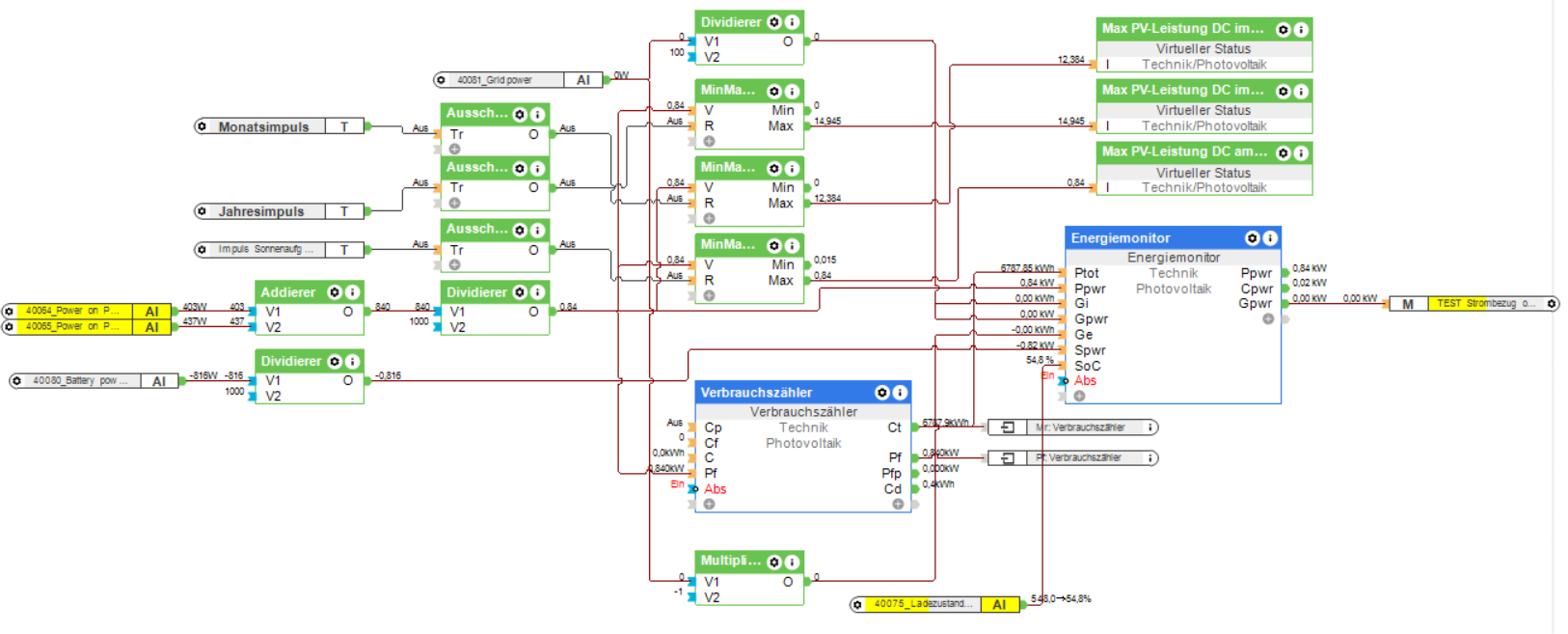Image resolution: width=1568 pixels, height=634 pixels.
Task: Open gear of MinMa block with Min 0,015
Action: [x=774, y=245]
